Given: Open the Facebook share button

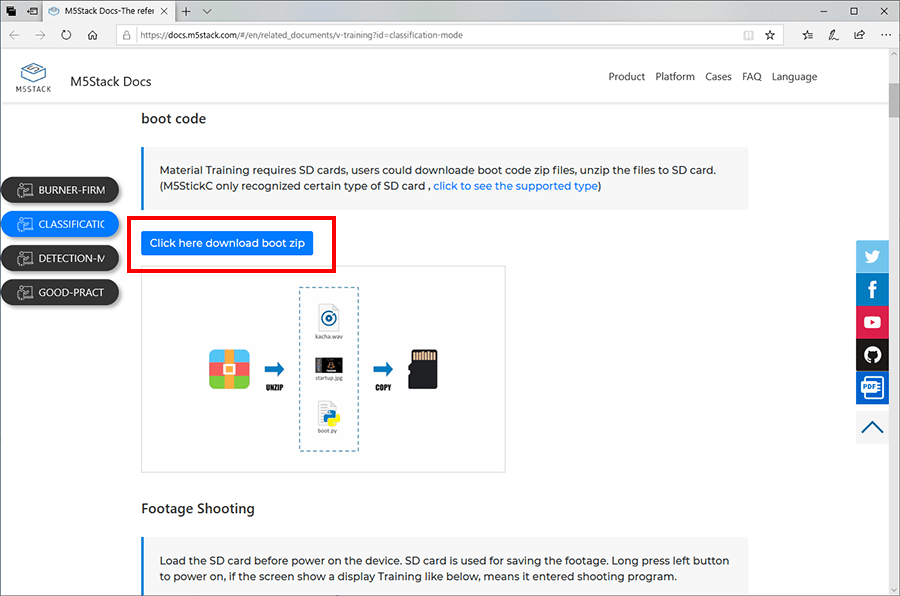Looking at the screenshot, I should tap(872, 289).
